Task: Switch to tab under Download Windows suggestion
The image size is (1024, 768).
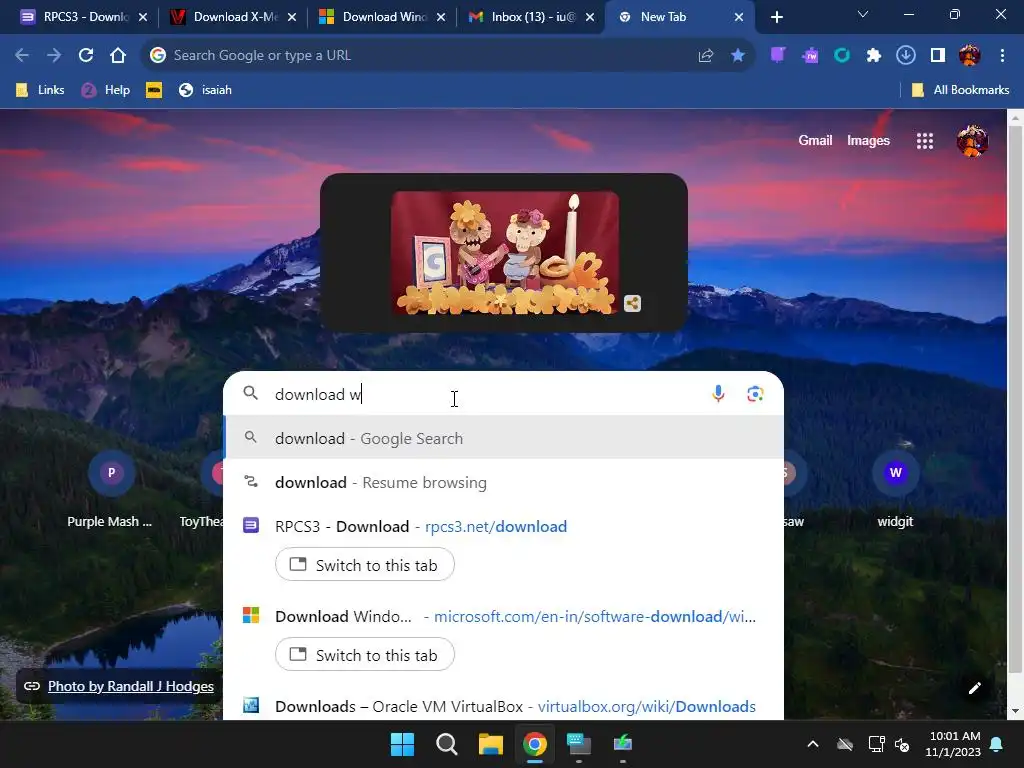Action: pos(364,655)
